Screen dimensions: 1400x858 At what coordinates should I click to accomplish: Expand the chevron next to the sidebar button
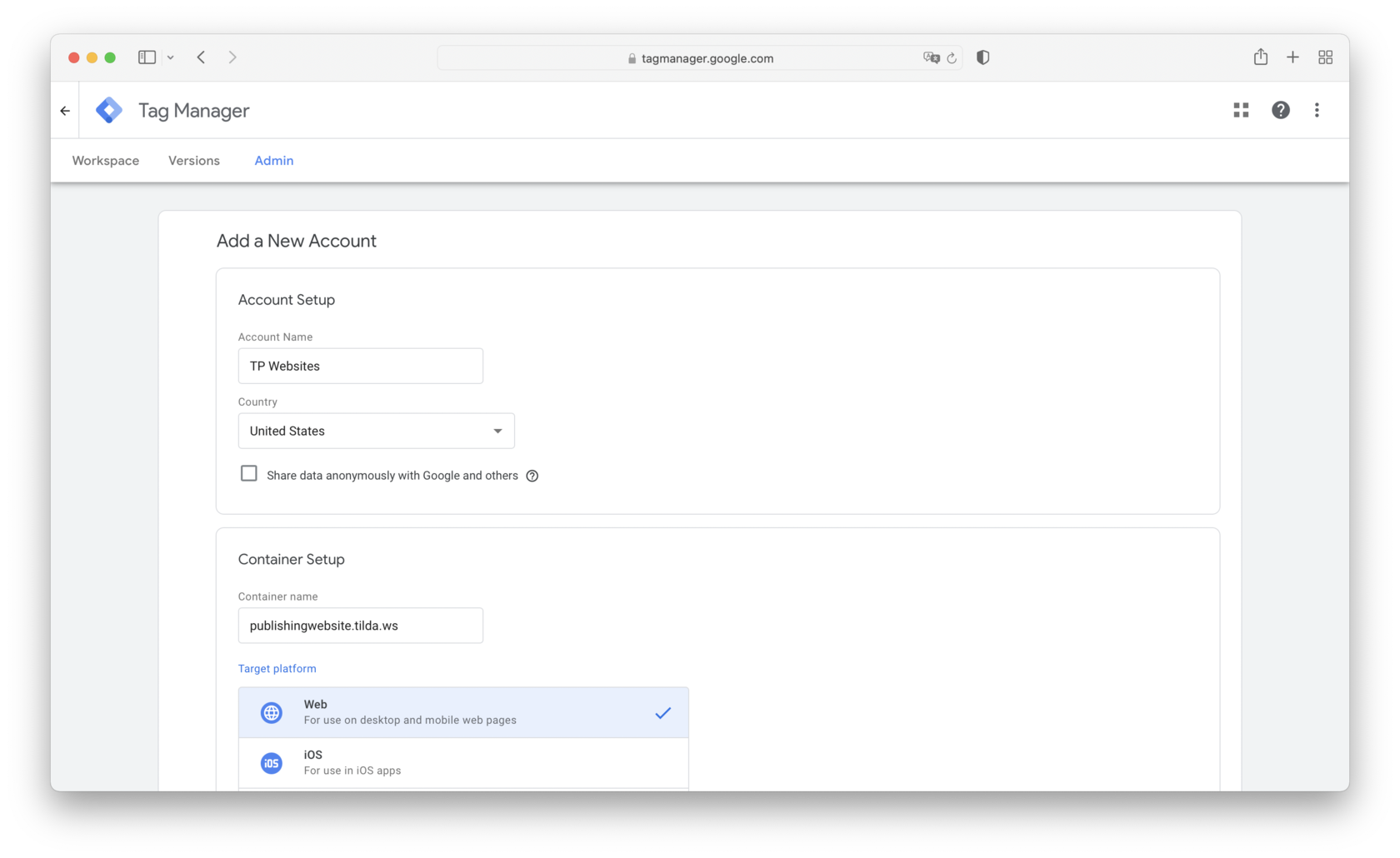172,57
